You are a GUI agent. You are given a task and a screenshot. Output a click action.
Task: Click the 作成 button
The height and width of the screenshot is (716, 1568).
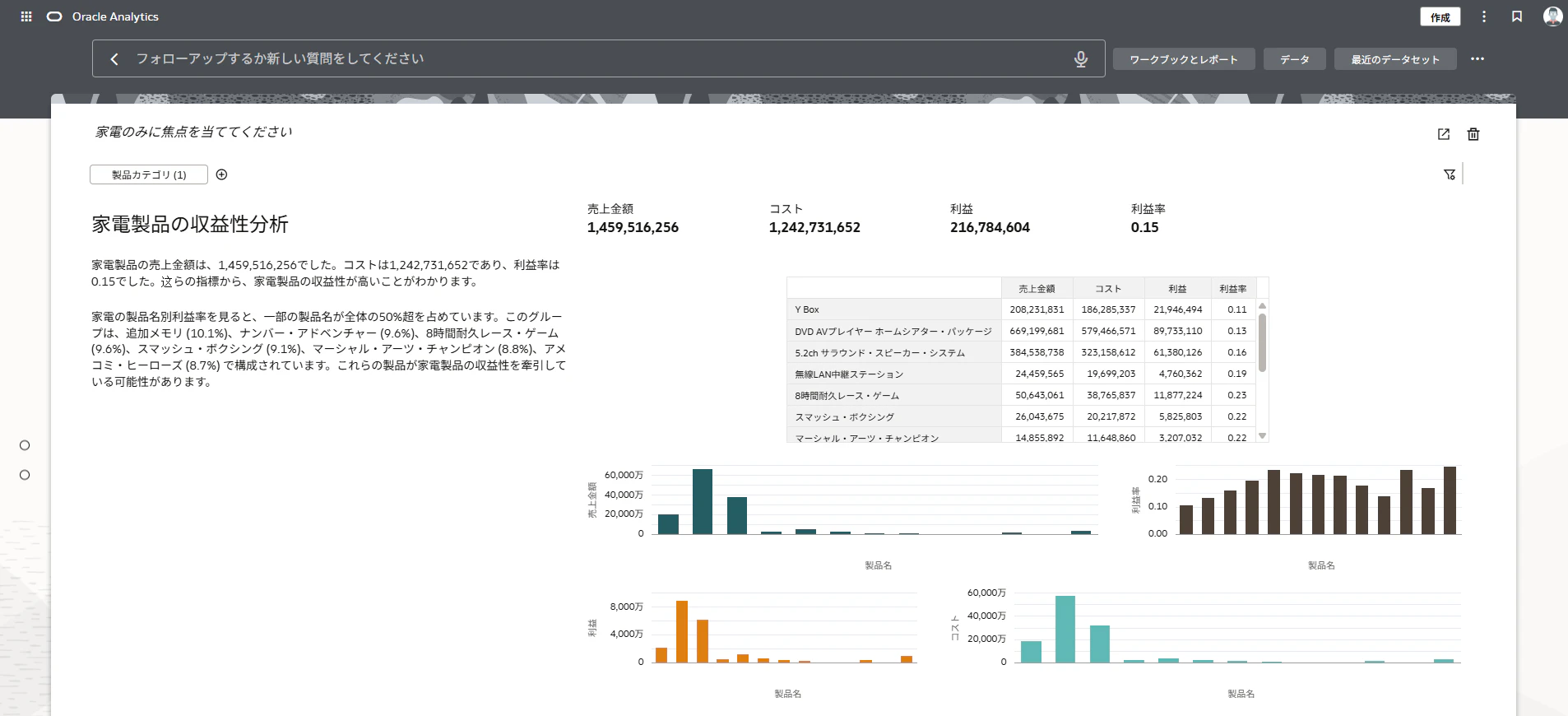pyautogui.click(x=1440, y=17)
